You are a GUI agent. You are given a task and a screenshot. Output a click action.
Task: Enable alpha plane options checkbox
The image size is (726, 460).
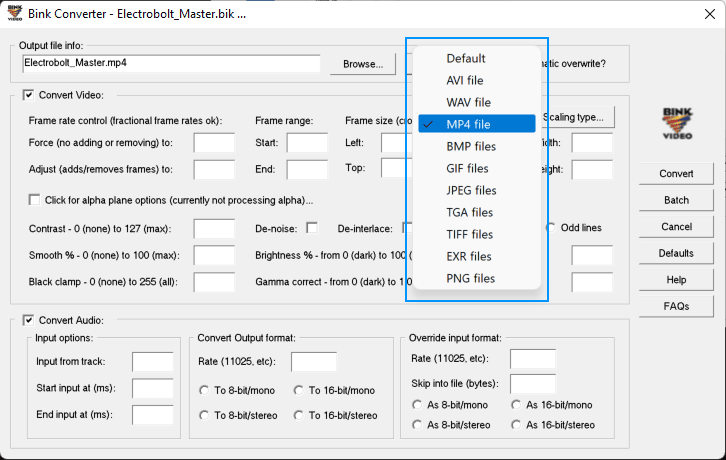pyautogui.click(x=36, y=199)
